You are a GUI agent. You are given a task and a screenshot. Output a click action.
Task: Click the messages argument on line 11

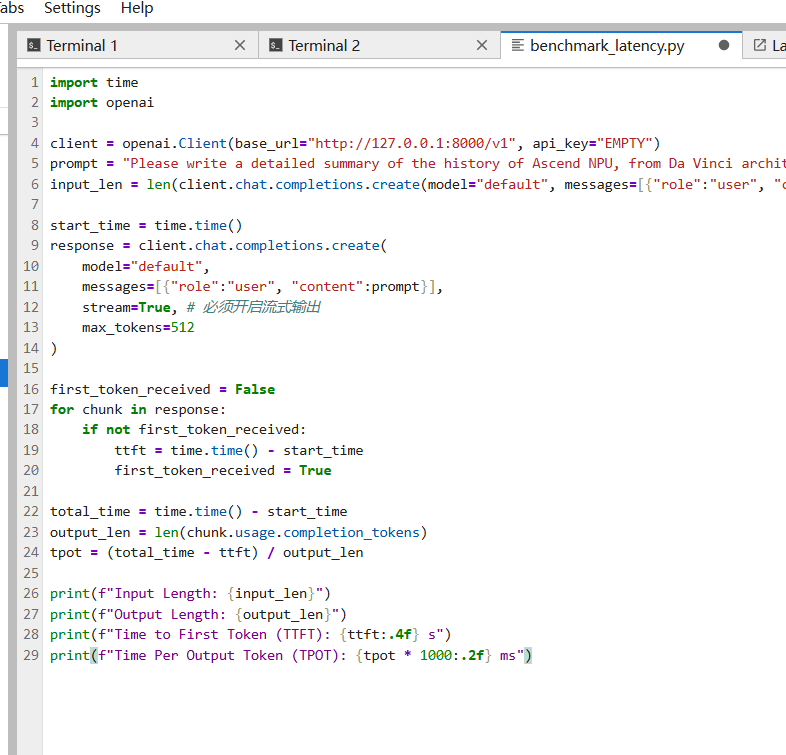[x=263, y=287]
